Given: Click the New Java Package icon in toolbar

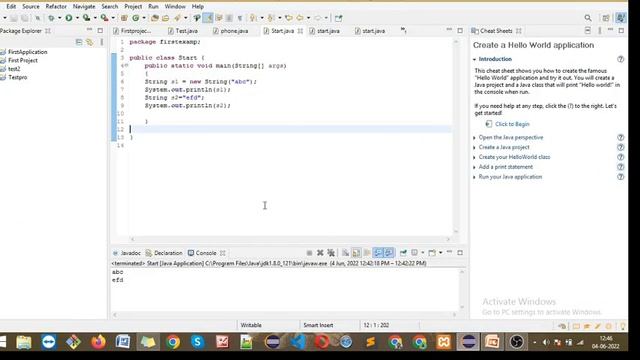Looking at the screenshot, I should (124, 18).
